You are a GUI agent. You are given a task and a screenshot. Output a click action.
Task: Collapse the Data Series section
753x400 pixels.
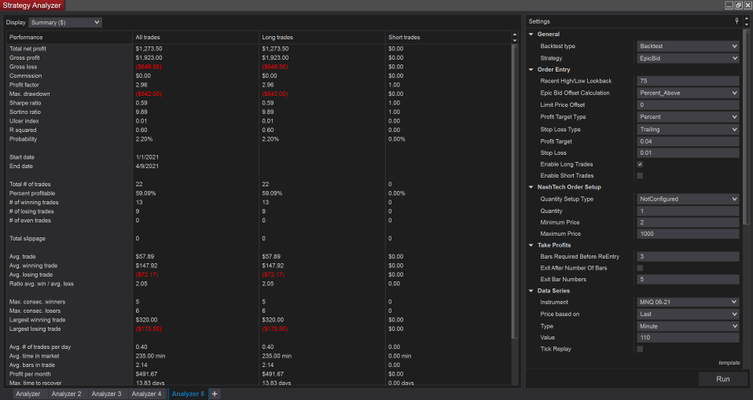coord(531,291)
